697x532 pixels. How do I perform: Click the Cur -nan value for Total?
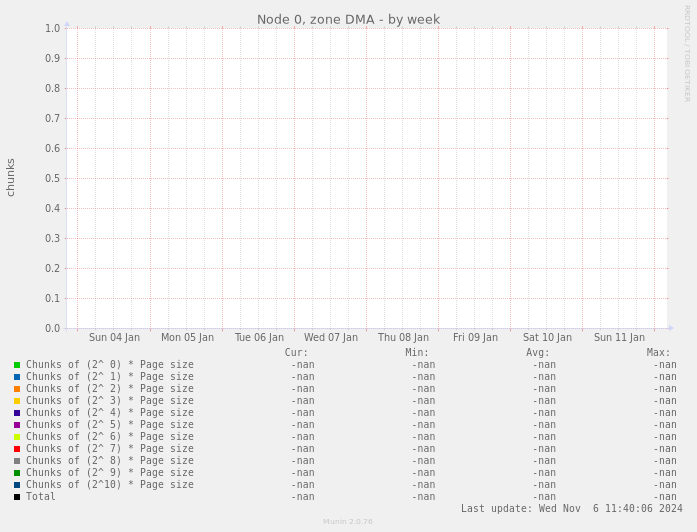tap(303, 497)
